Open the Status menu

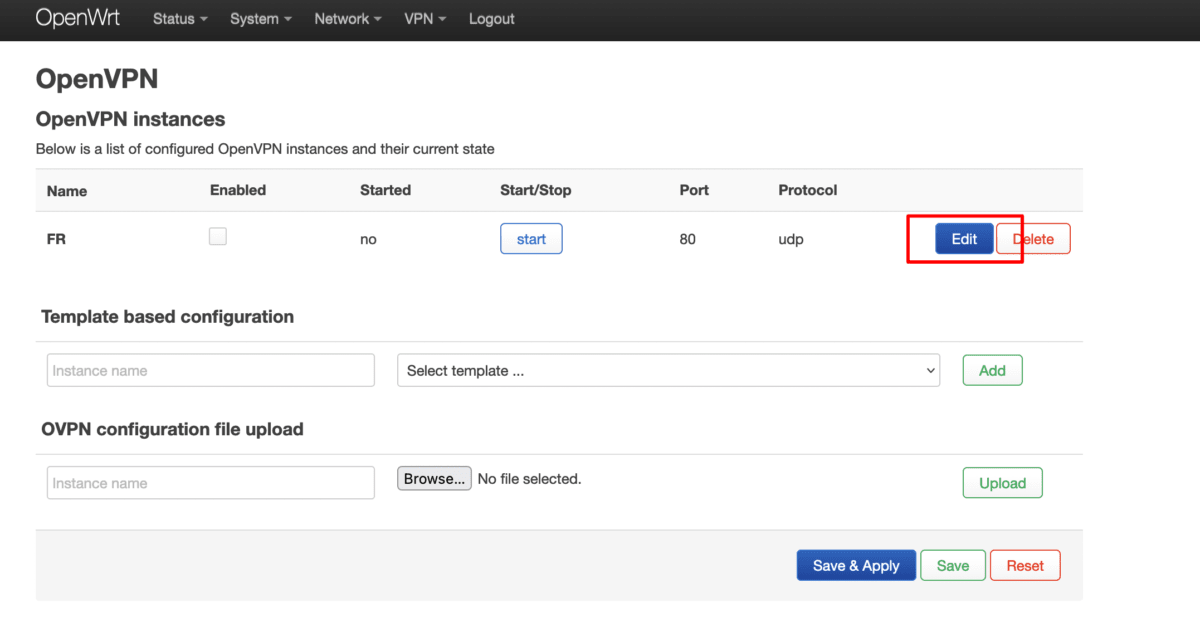pyautogui.click(x=180, y=19)
